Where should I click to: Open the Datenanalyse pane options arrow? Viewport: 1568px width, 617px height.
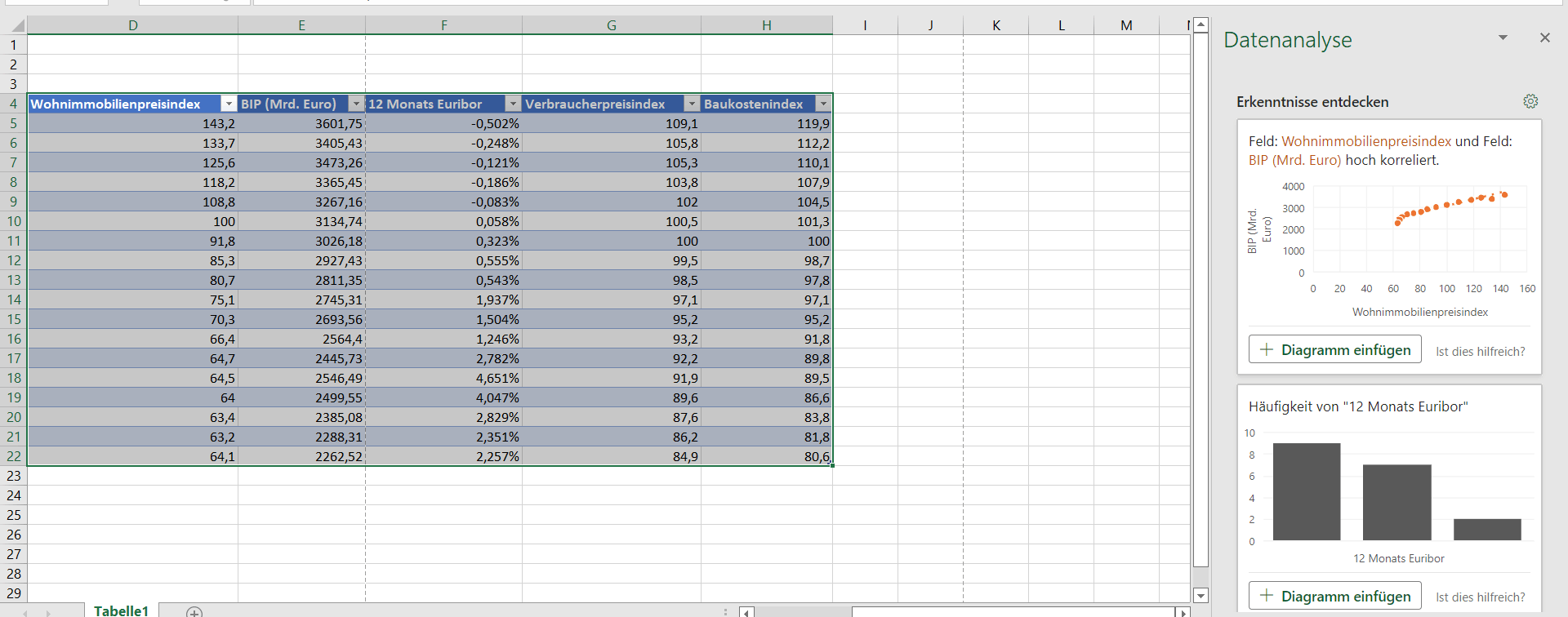(1503, 38)
